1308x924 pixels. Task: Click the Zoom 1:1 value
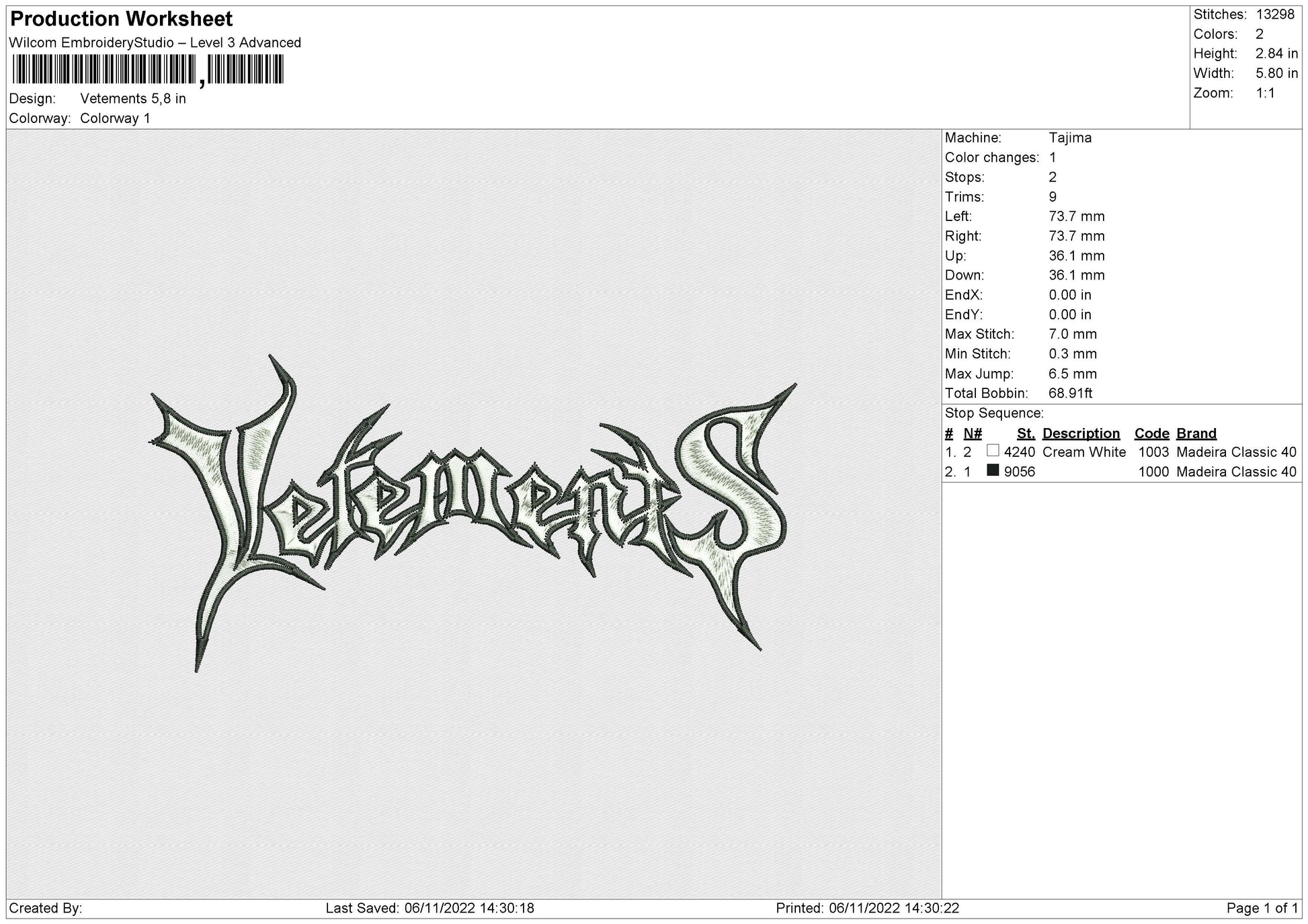1266,93
